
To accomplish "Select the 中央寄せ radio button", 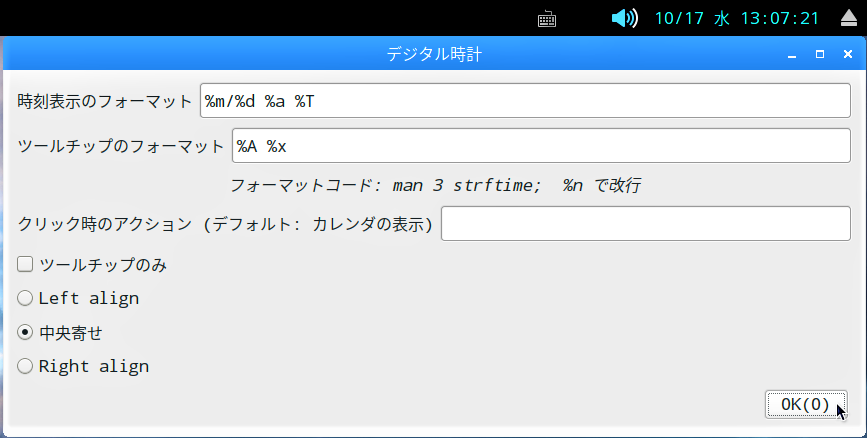I will [25, 332].
